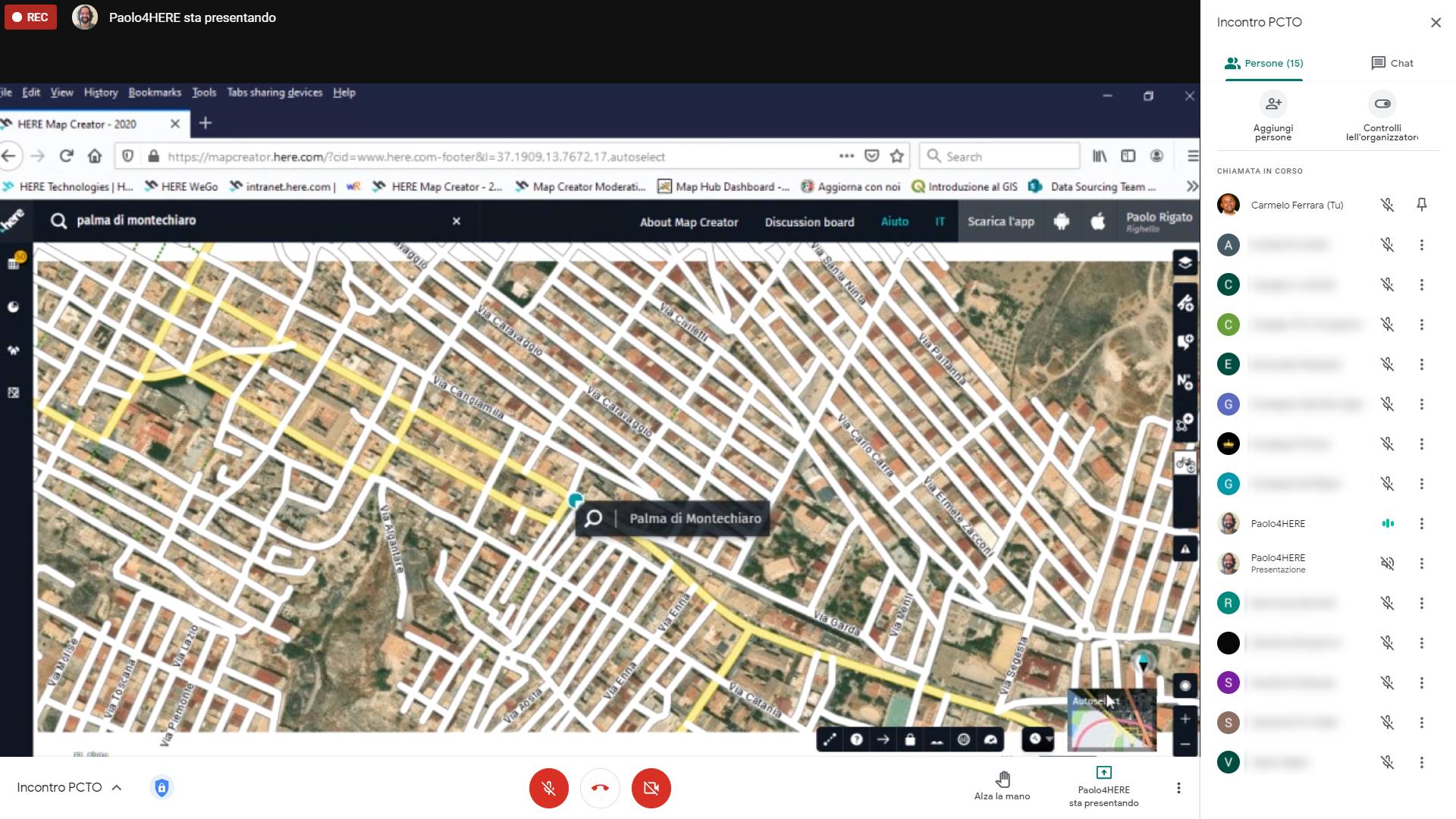Switch to the Chat tab

click(1392, 63)
